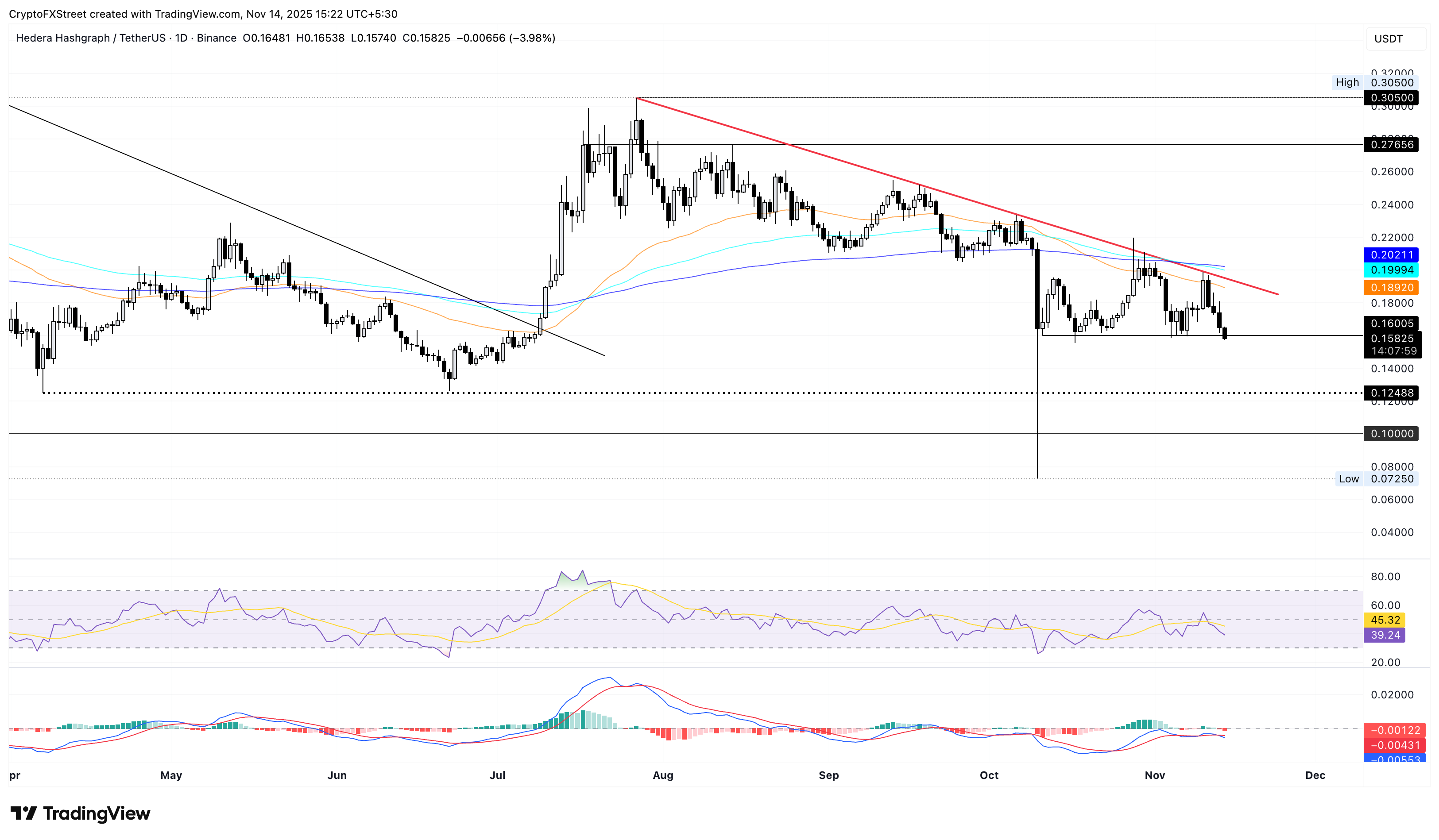
Task: Open the 1D timeframe selector
Action: tap(182, 38)
